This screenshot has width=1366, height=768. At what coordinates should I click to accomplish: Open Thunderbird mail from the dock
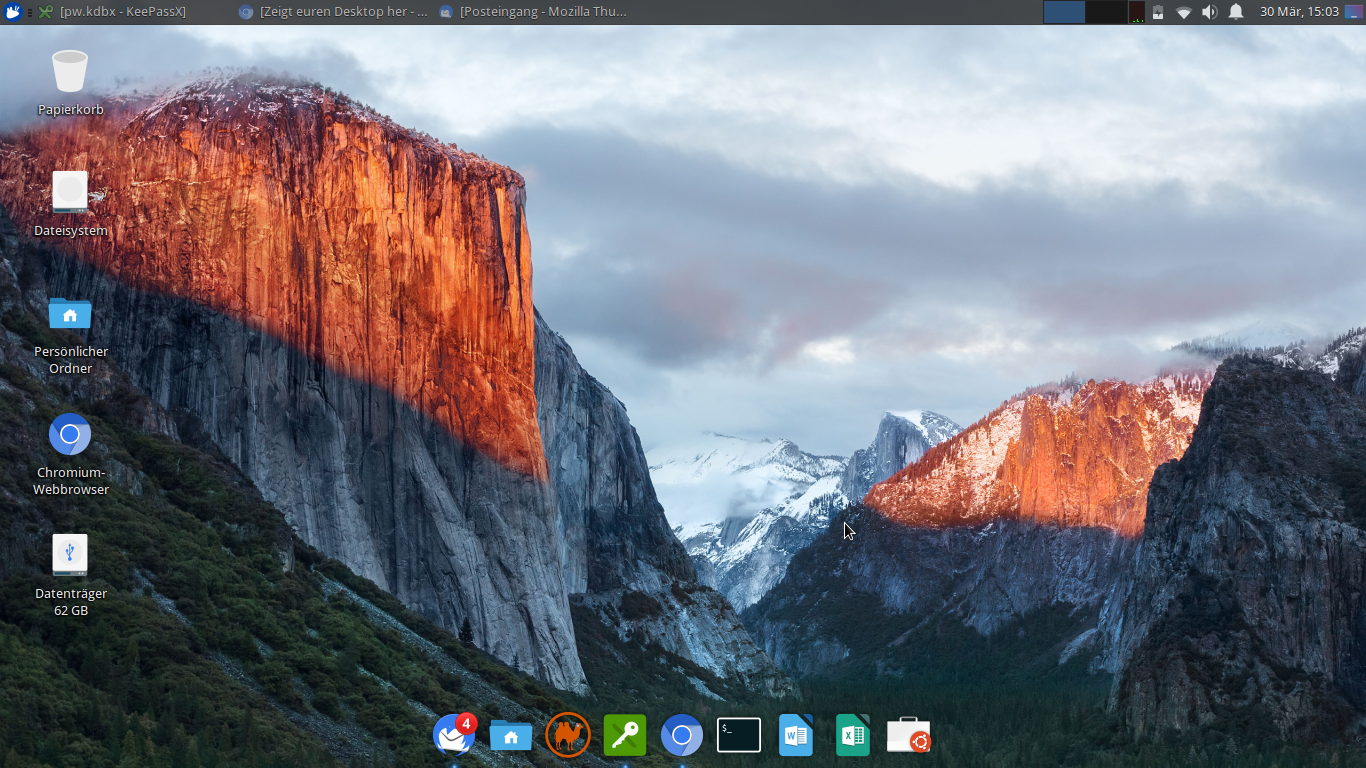tap(454, 735)
